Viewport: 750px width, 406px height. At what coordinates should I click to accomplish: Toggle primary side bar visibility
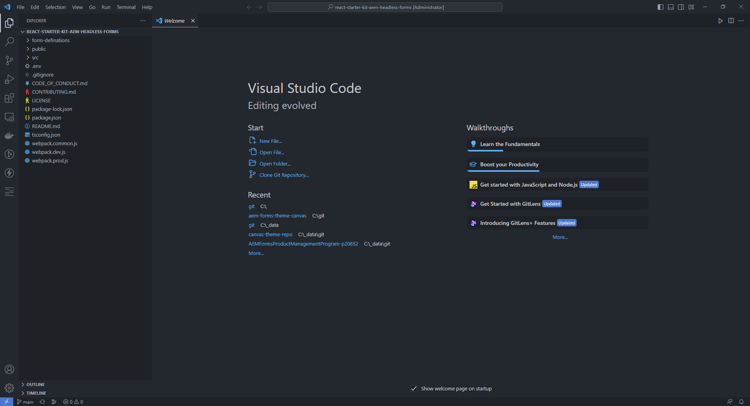(x=660, y=7)
